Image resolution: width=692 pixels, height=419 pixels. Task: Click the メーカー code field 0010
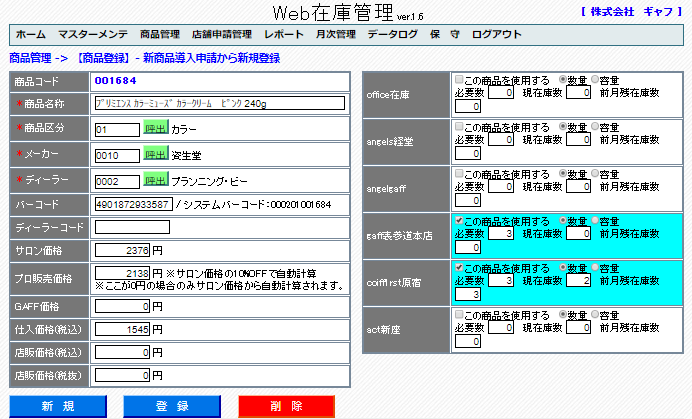117,155
